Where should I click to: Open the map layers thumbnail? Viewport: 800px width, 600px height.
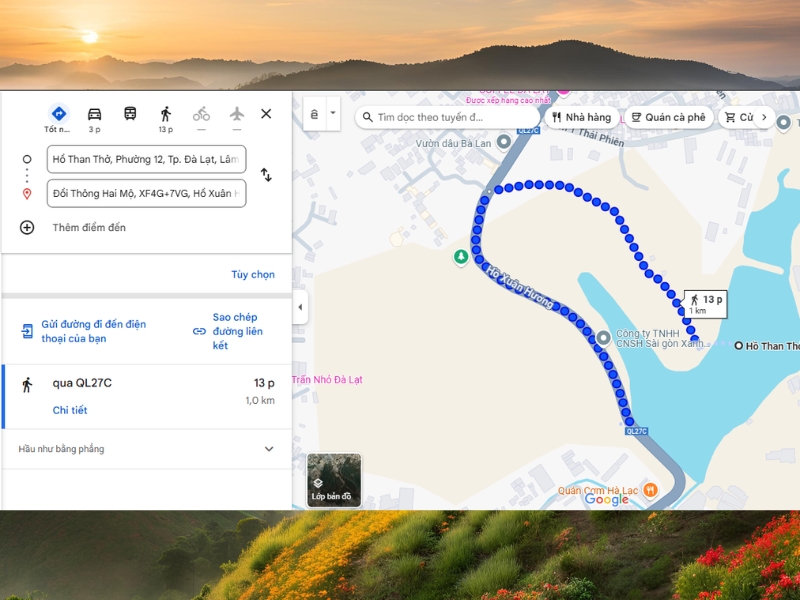334,480
